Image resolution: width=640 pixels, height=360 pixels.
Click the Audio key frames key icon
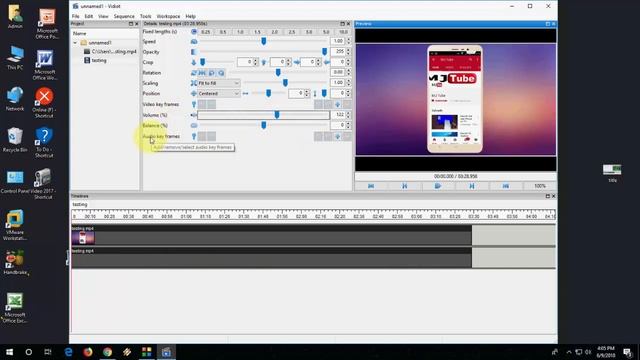[x=194, y=136]
